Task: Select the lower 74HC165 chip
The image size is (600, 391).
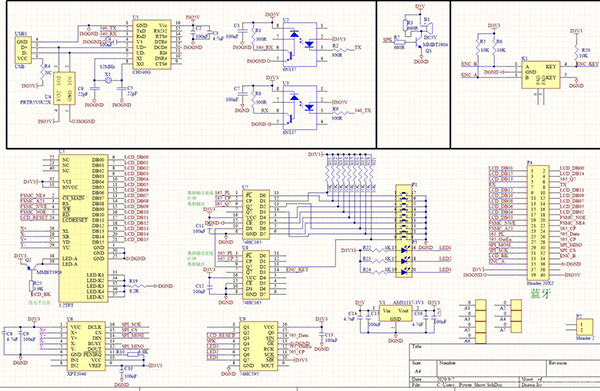Action: tap(256, 275)
